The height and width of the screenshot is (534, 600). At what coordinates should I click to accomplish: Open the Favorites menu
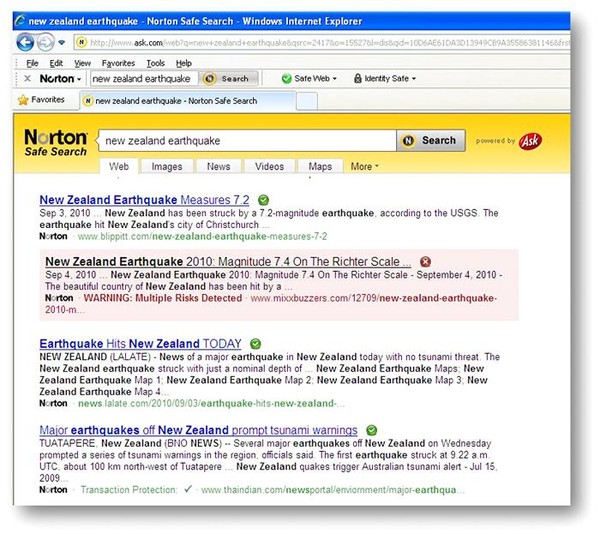pyautogui.click(x=118, y=63)
